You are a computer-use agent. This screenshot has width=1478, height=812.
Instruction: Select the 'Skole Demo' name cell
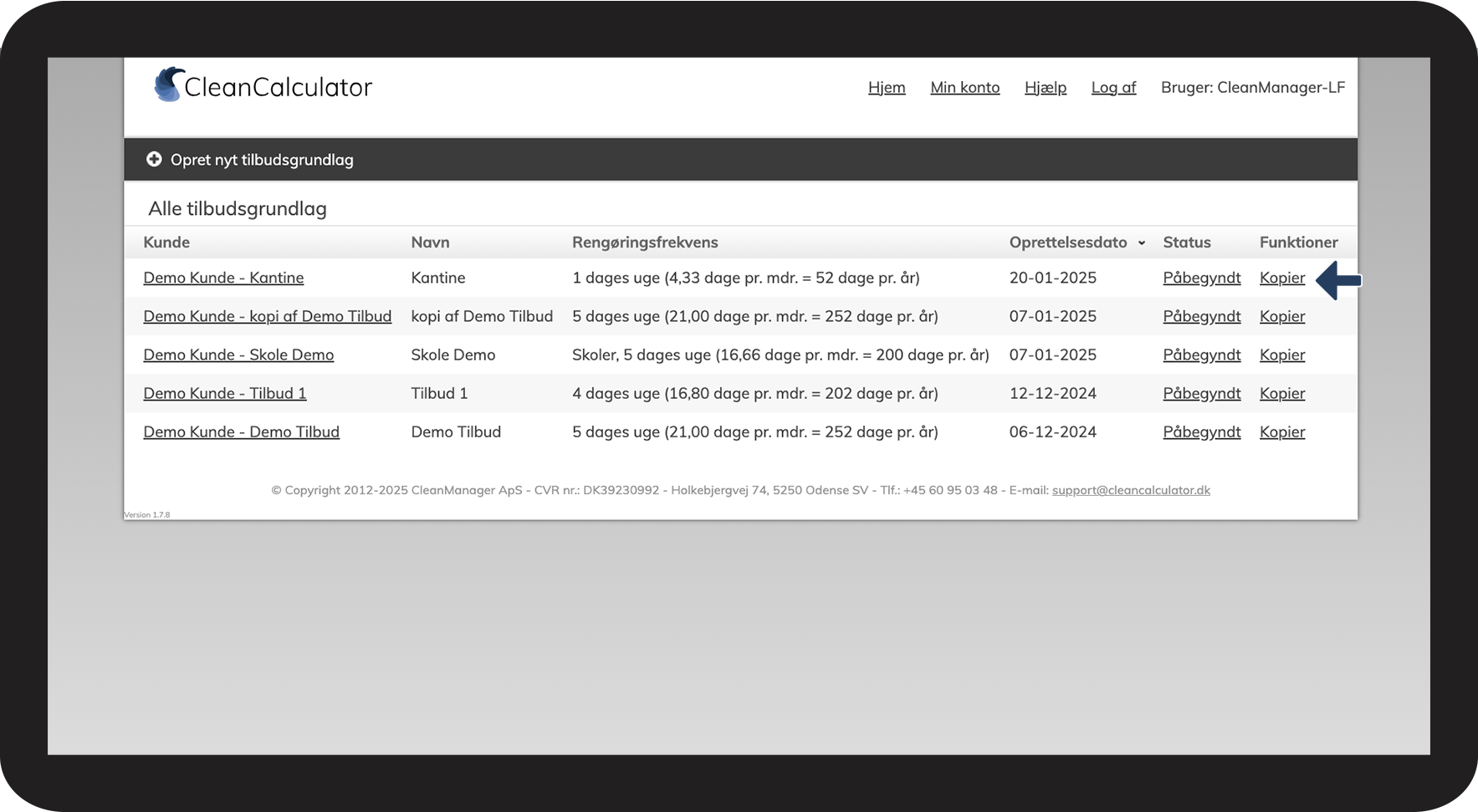click(x=453, y=355)
